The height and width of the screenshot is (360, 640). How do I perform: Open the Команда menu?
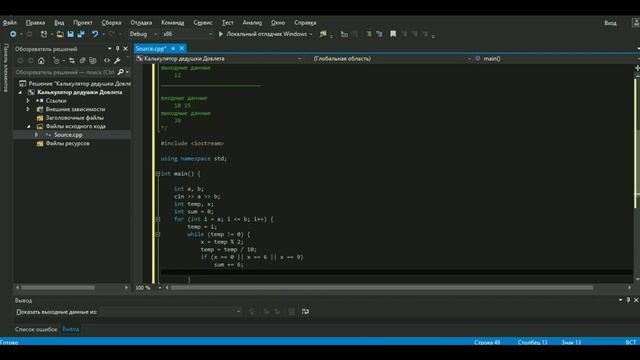pos(172,23)
